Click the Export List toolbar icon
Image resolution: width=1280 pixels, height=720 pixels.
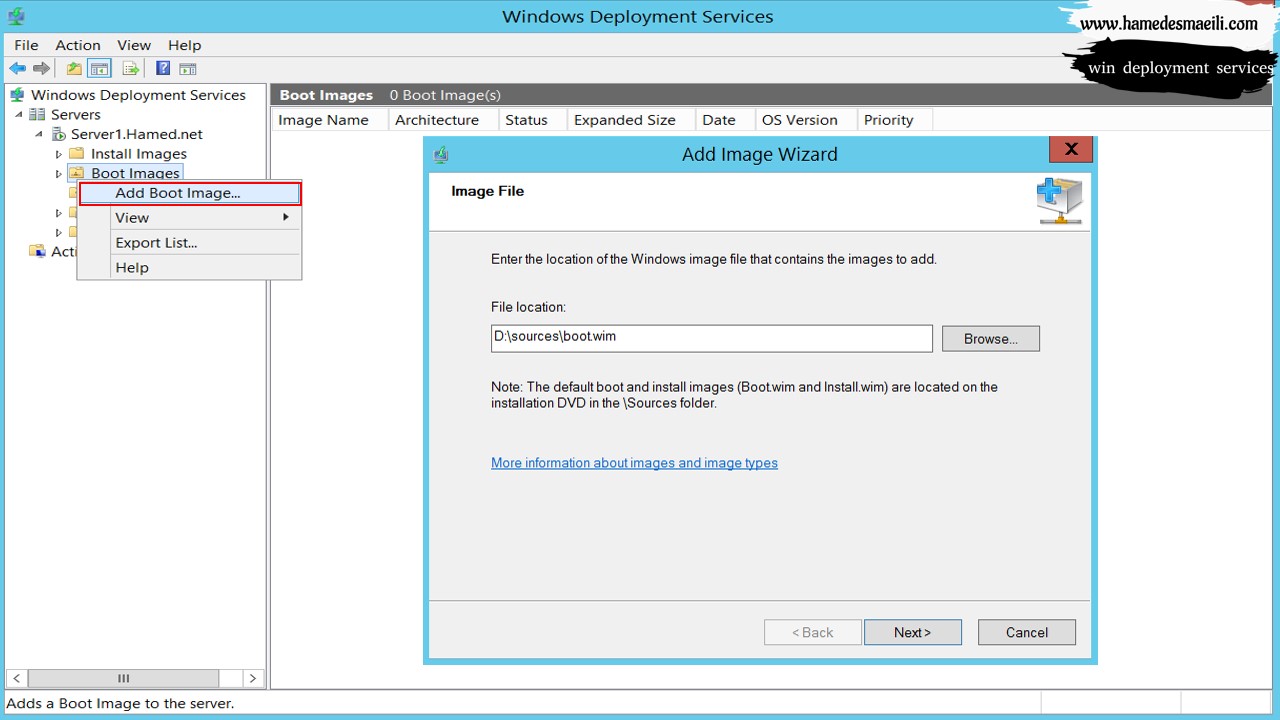coord(130,69)
